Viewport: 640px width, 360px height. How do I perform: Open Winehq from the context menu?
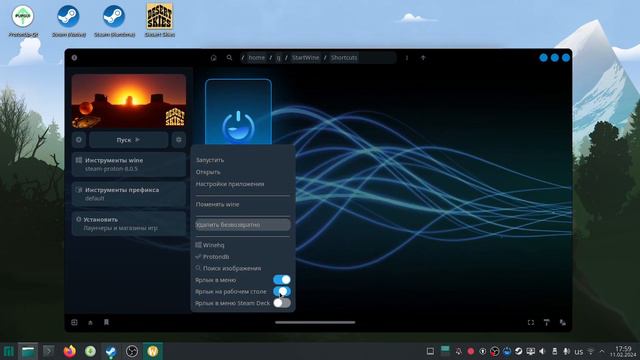coord(242,245)
